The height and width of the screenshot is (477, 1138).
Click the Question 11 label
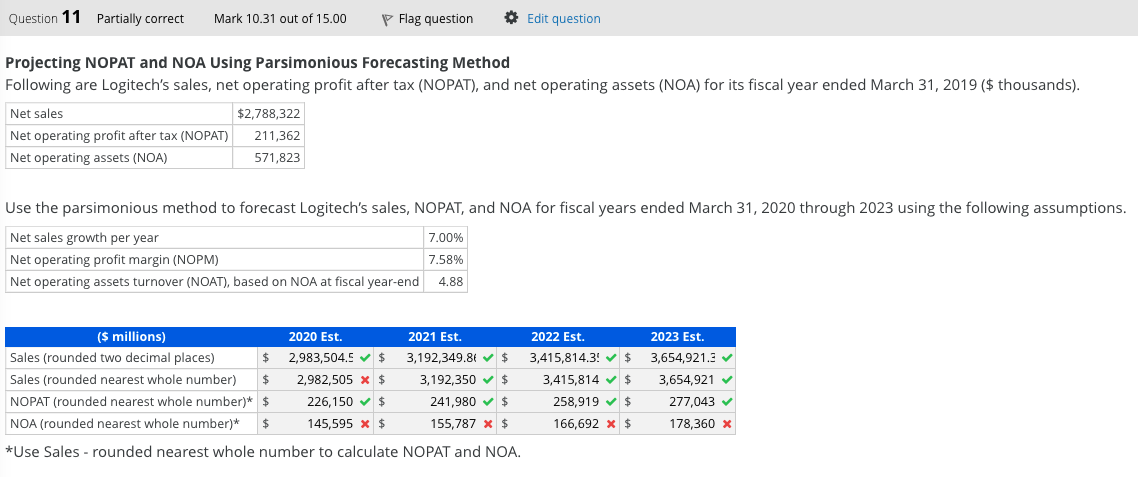click(x=44, y=18)
